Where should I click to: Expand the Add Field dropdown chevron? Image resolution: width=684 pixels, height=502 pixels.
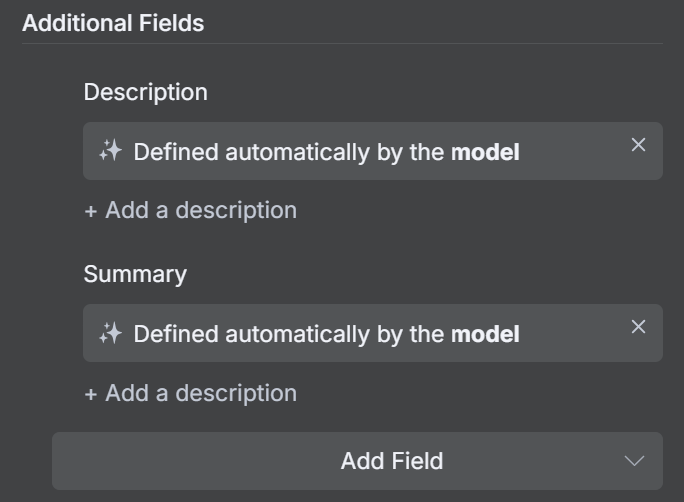tap(634, 461)
